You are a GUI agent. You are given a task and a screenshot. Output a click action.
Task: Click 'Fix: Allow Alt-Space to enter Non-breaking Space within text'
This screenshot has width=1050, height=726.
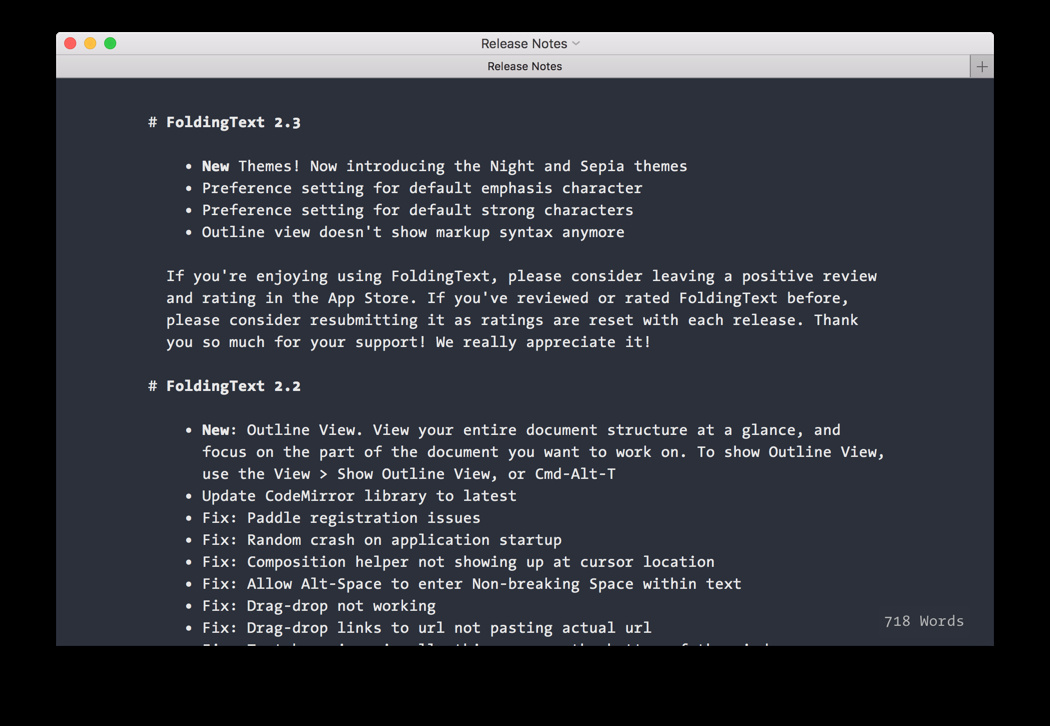[471, 584]
